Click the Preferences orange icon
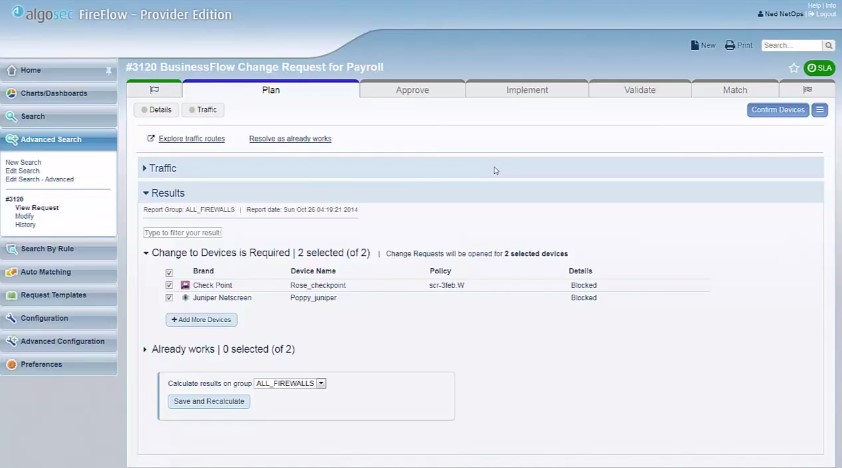Screen dimensions: 842x468 (11, 364)
